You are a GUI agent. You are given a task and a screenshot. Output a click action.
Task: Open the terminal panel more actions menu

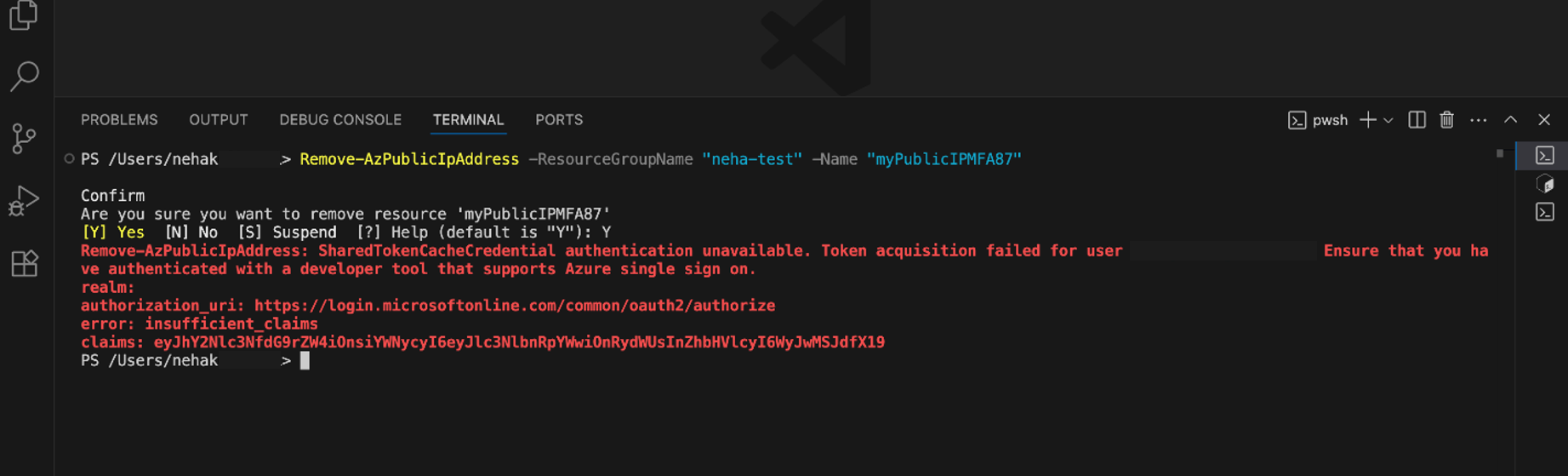point(1479,120)
